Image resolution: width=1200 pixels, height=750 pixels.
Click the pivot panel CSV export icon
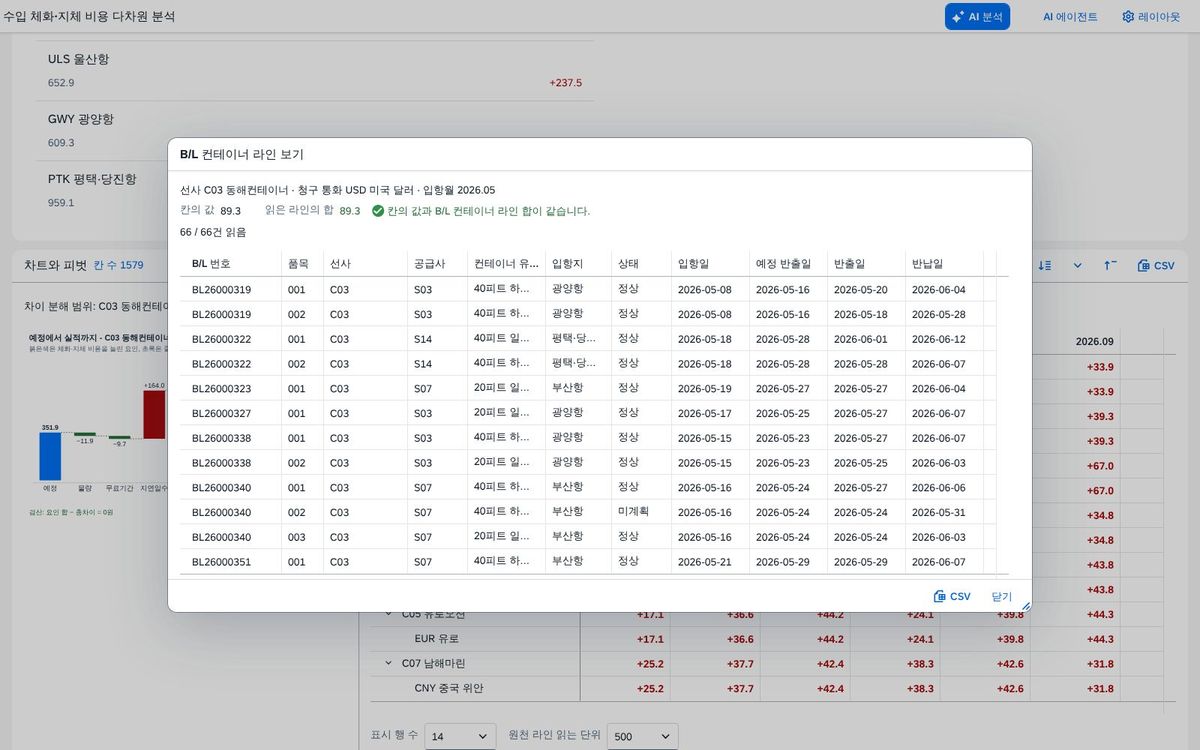coord(1156,265)
